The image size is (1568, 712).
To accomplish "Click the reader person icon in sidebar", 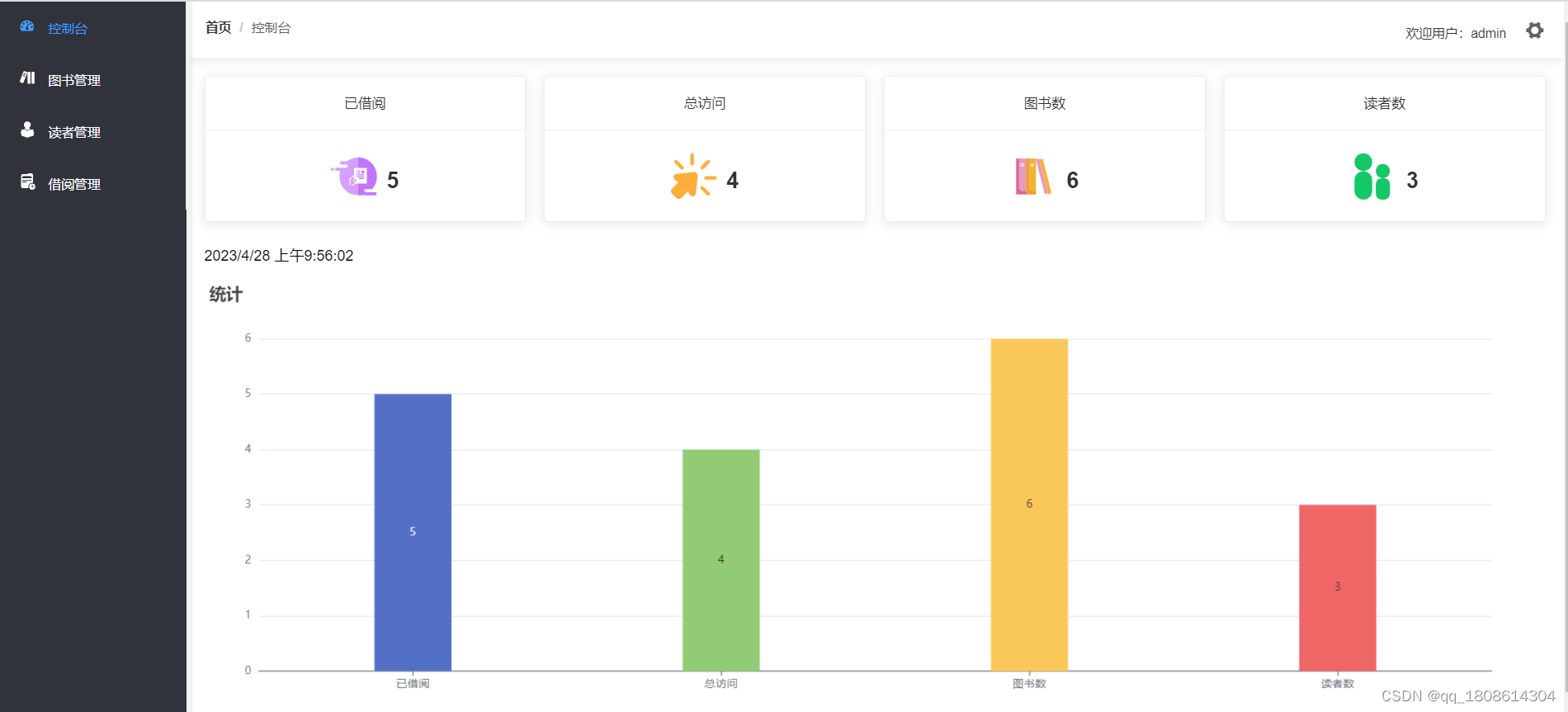I will [x=27, y=130].
